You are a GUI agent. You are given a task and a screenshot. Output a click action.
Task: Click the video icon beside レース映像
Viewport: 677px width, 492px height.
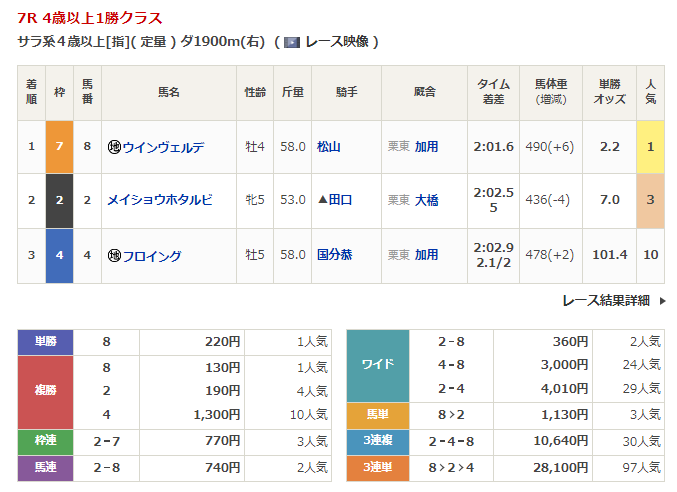point(292,42)
